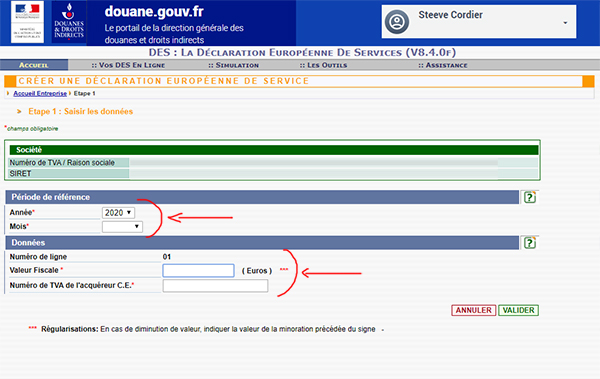Open the Année dropdown showing 2020

[x=118, y=212]
